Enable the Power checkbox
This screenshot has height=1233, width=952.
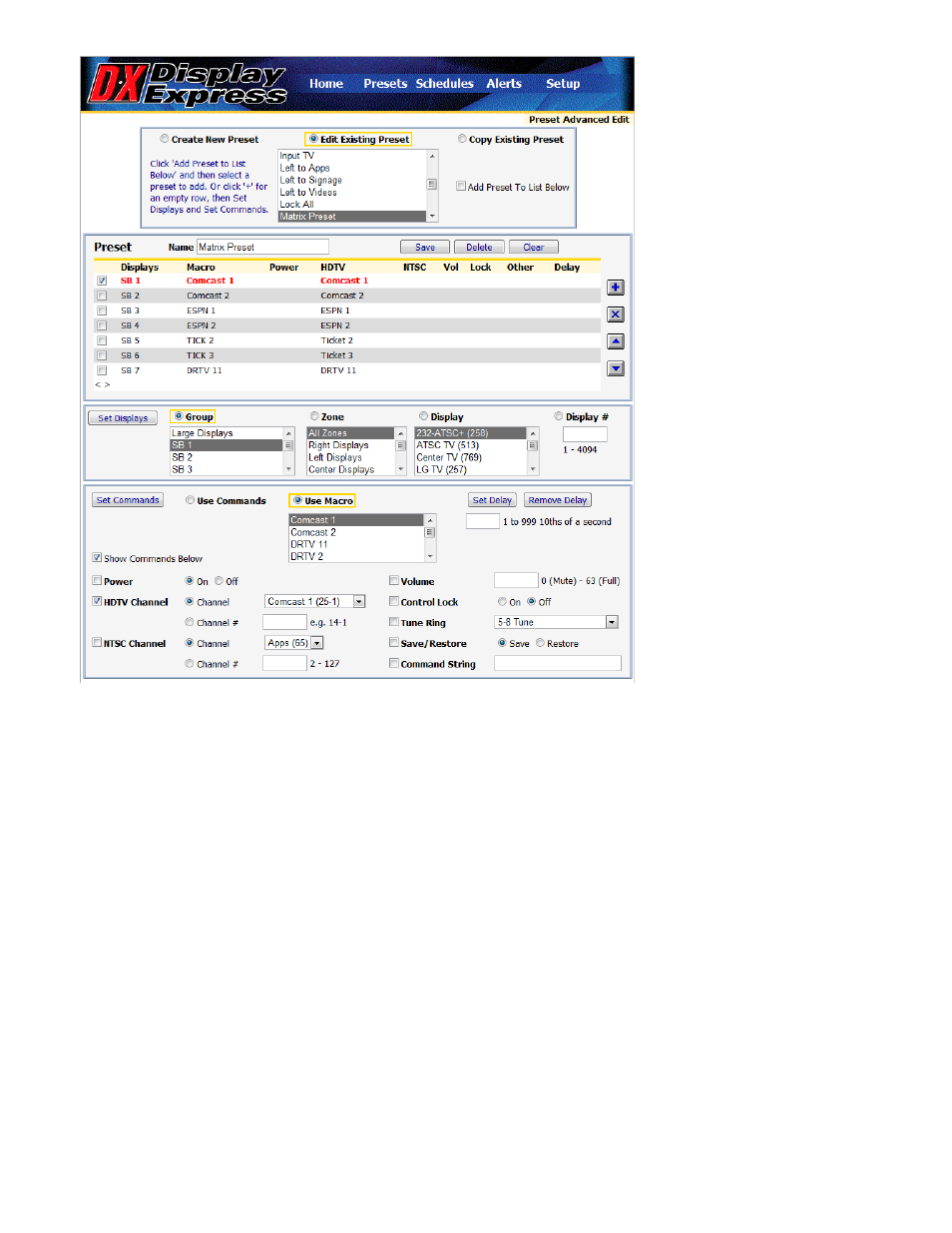[97, 580]
